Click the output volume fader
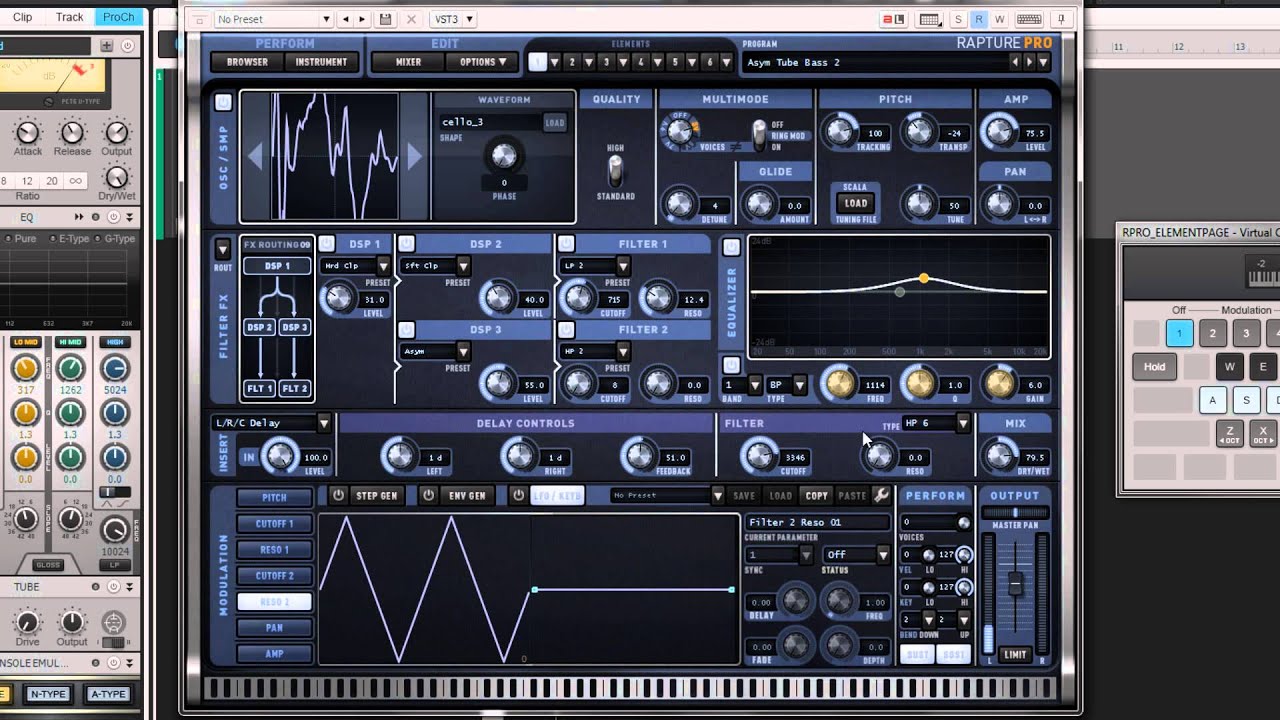1280x720 pixels. click(1015, 584)
